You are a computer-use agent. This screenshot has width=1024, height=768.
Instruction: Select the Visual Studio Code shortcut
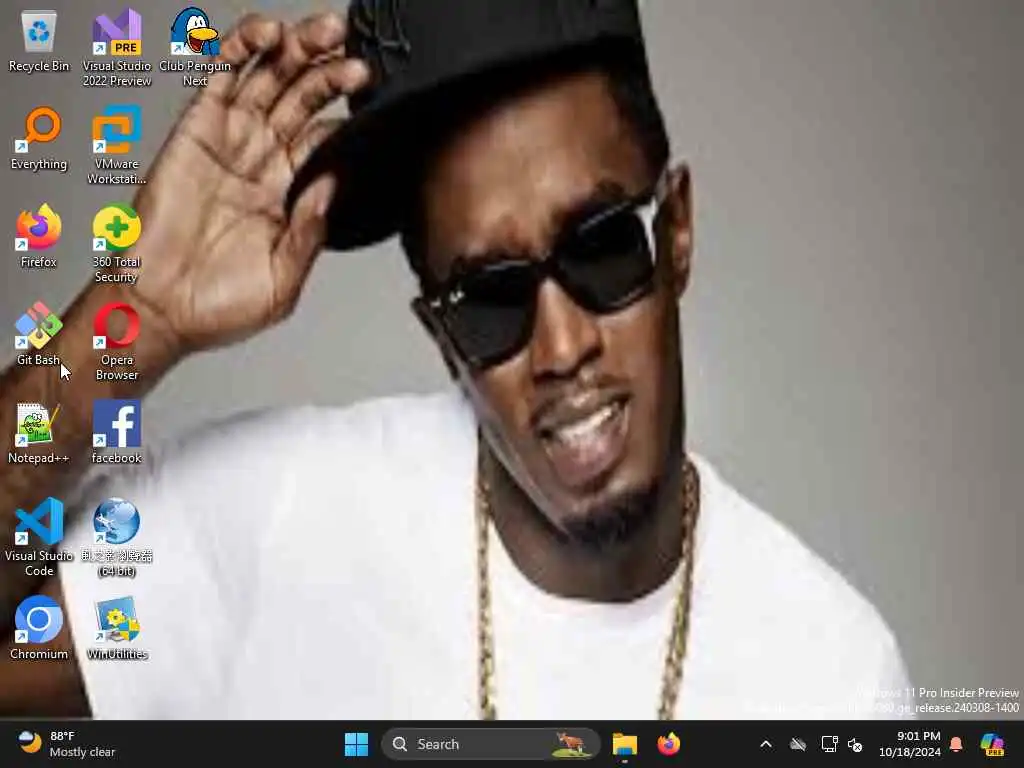(x=39, y=537)
